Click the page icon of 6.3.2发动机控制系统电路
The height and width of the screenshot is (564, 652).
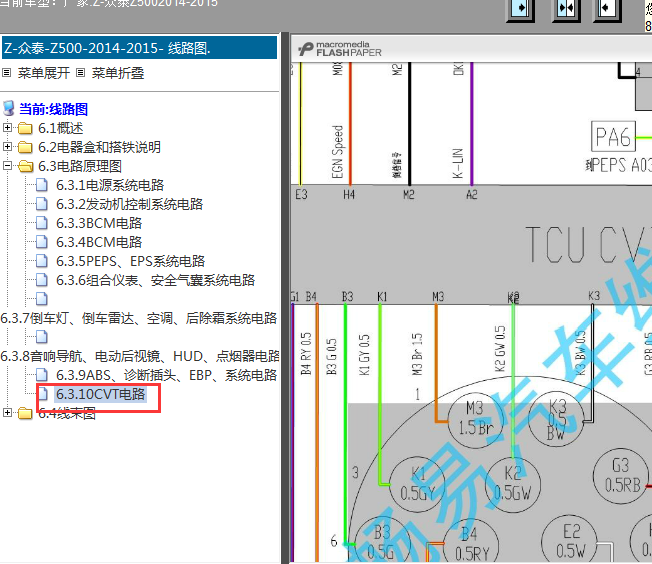[42, 204]
